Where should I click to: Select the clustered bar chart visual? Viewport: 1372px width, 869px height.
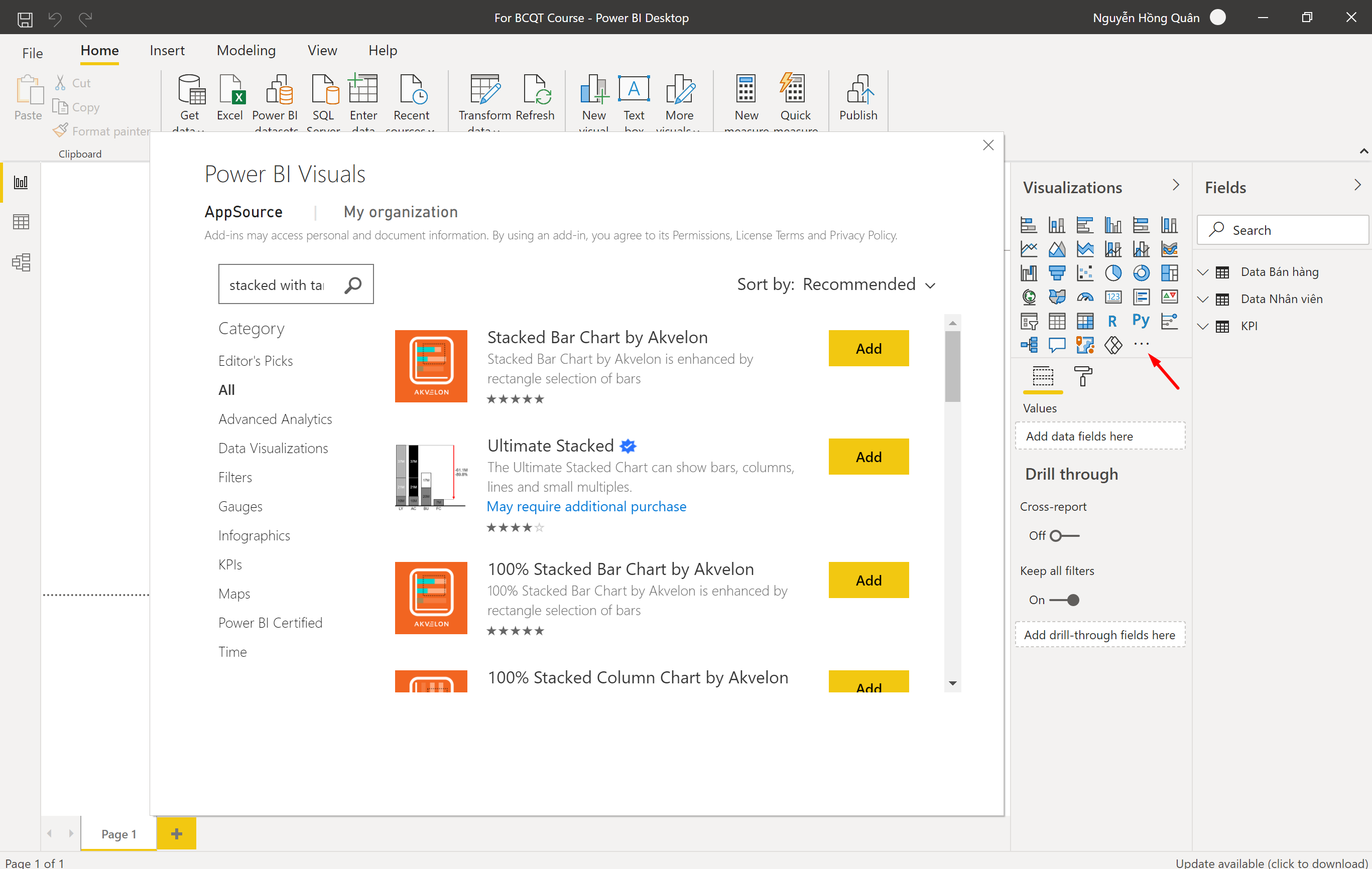coord(1085,225)
